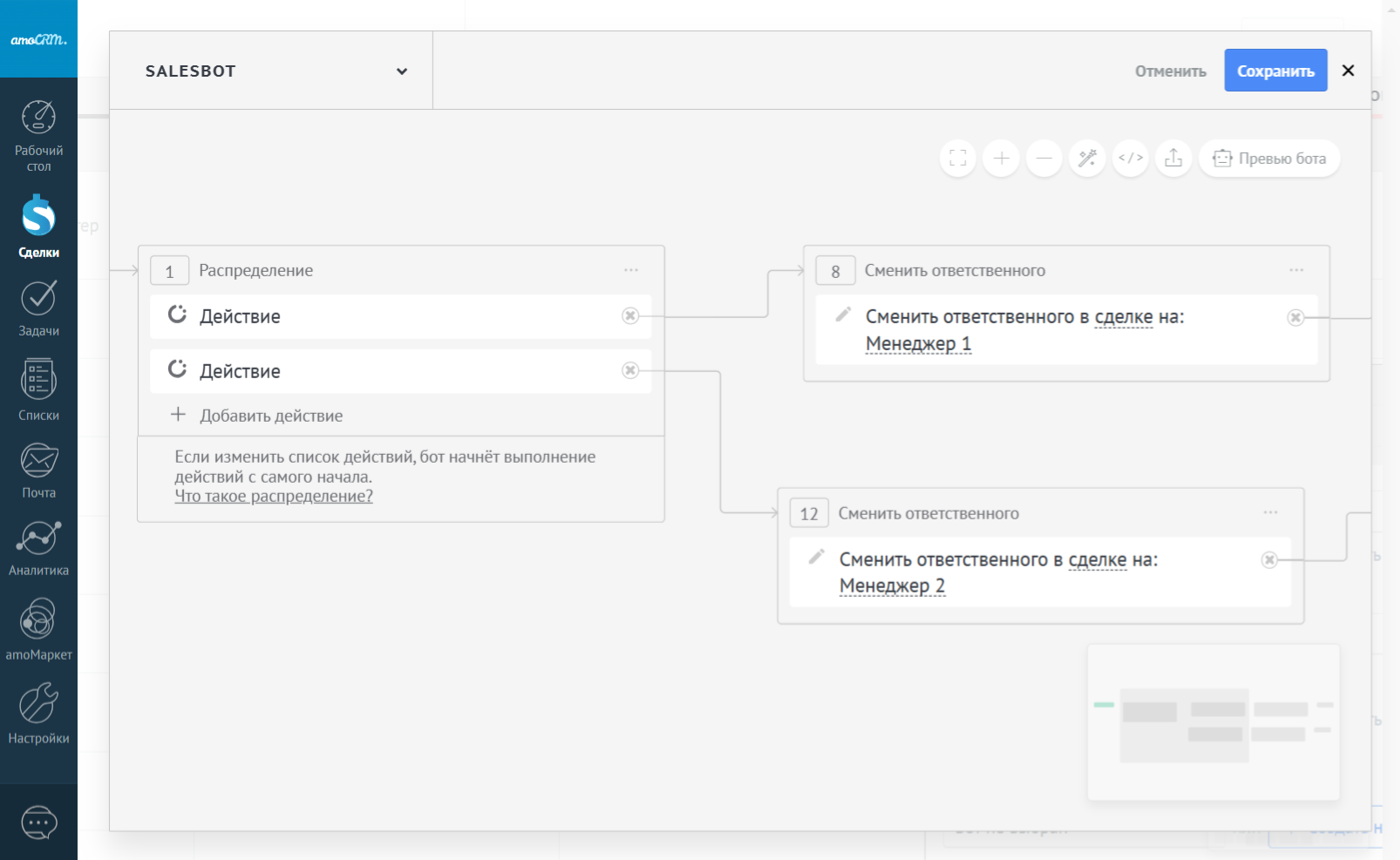The height and width of the screenshot is (860, 1400).
Task: Click the magic wand auto-arrange icon
Action: point(1087,159)
